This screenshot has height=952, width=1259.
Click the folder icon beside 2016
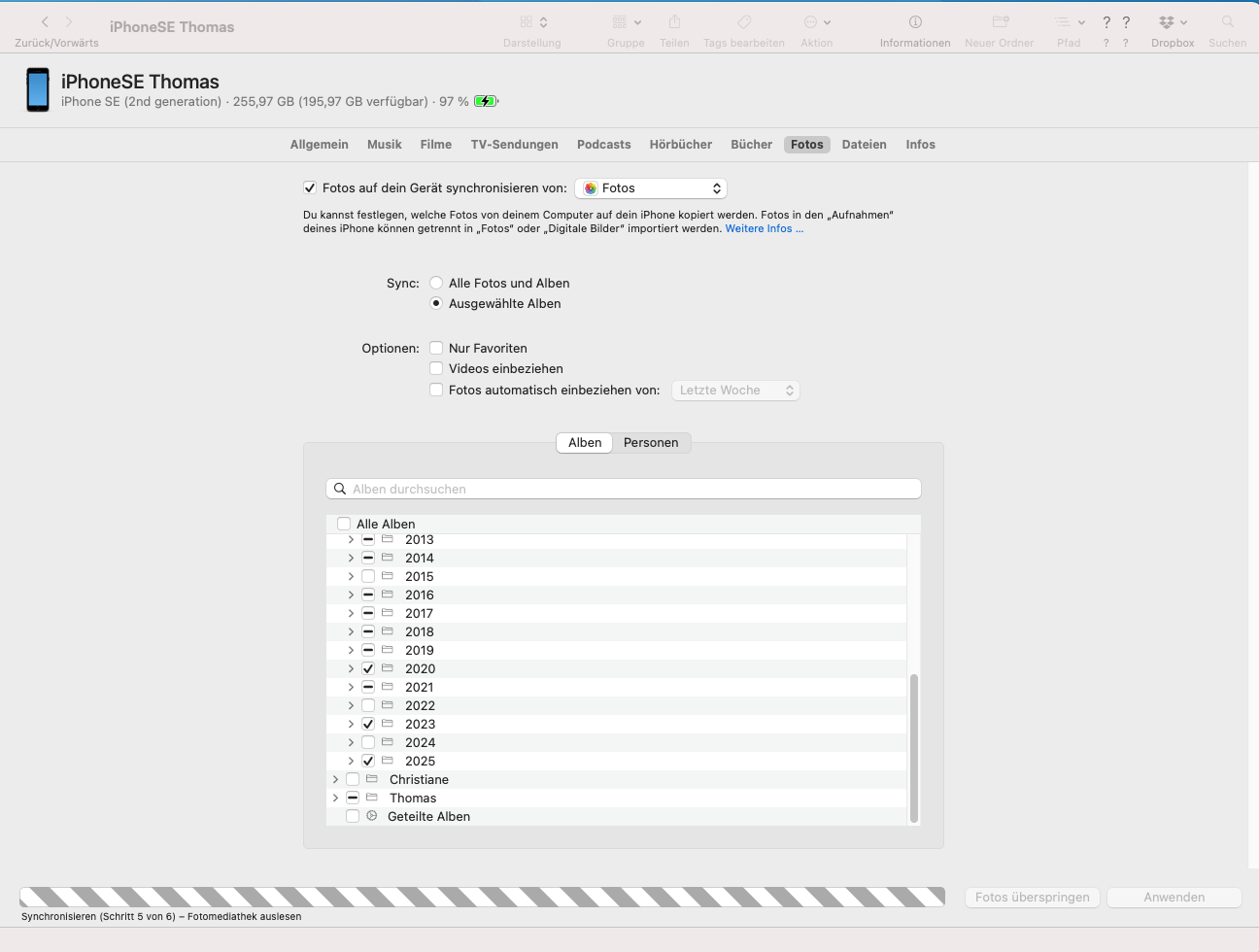click(x=388, y=595)
